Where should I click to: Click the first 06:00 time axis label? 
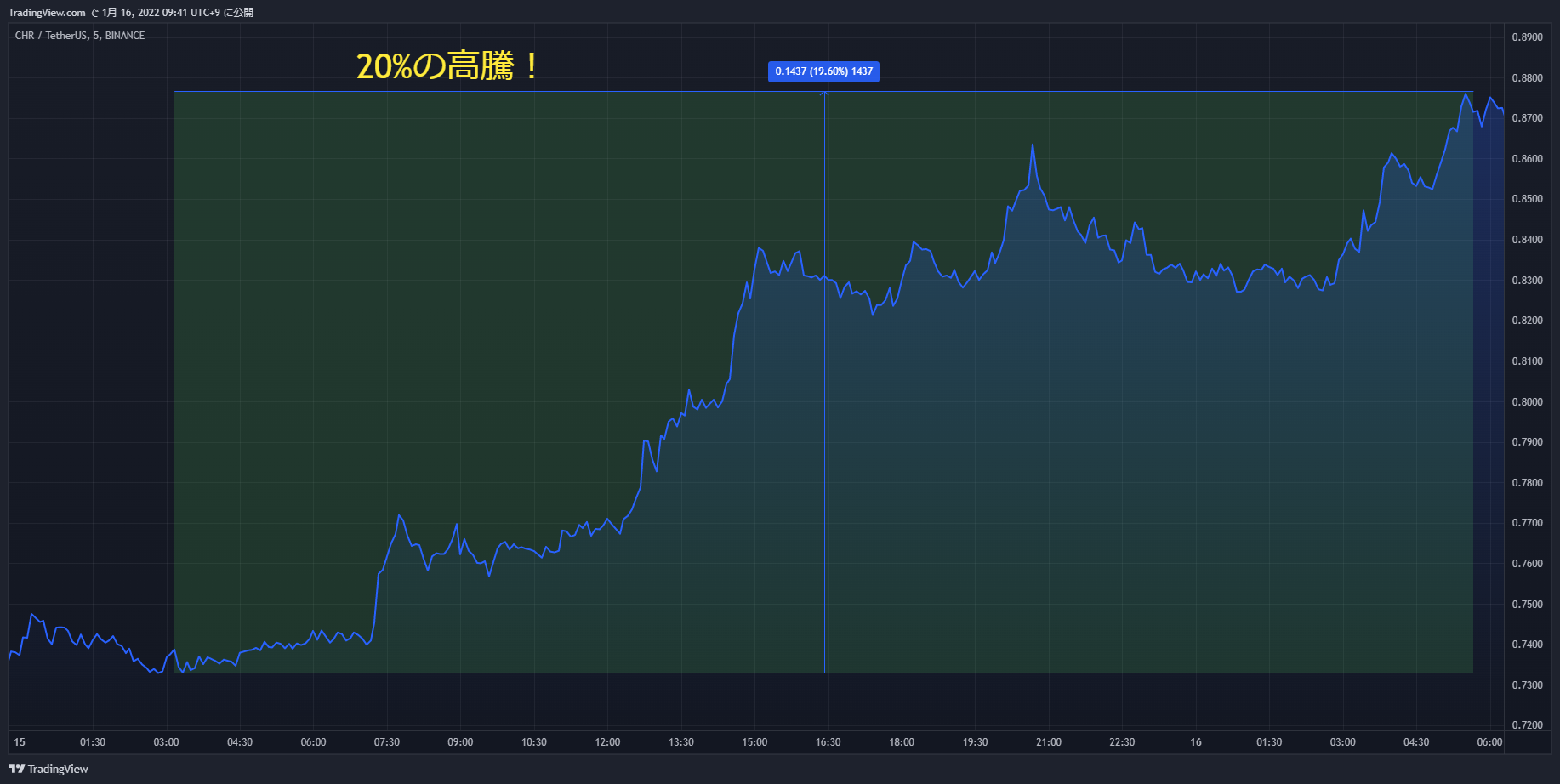(x=313, y=742)
